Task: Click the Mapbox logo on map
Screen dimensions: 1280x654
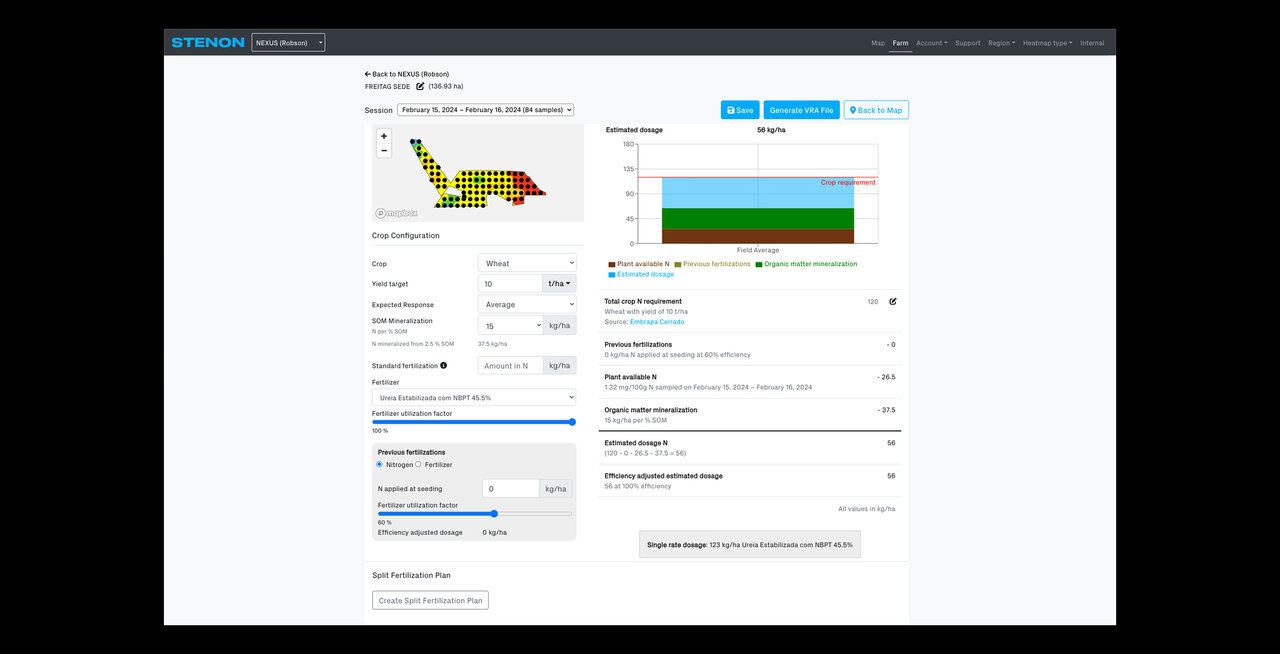Action: 397,213
